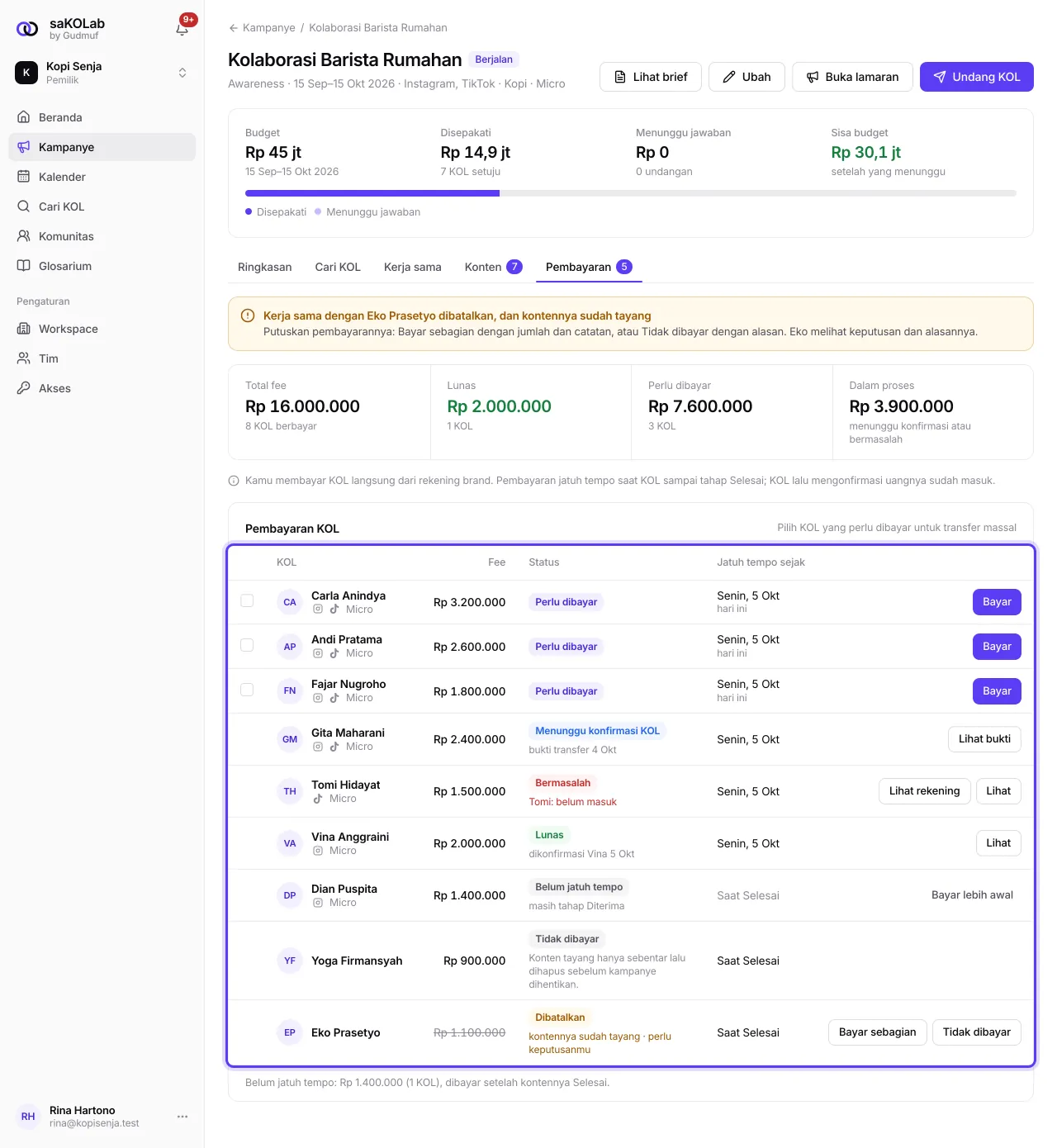Click the Pembayaran tab
1057x1148 pixels.
pyautogui.click(x=589, y=267)
